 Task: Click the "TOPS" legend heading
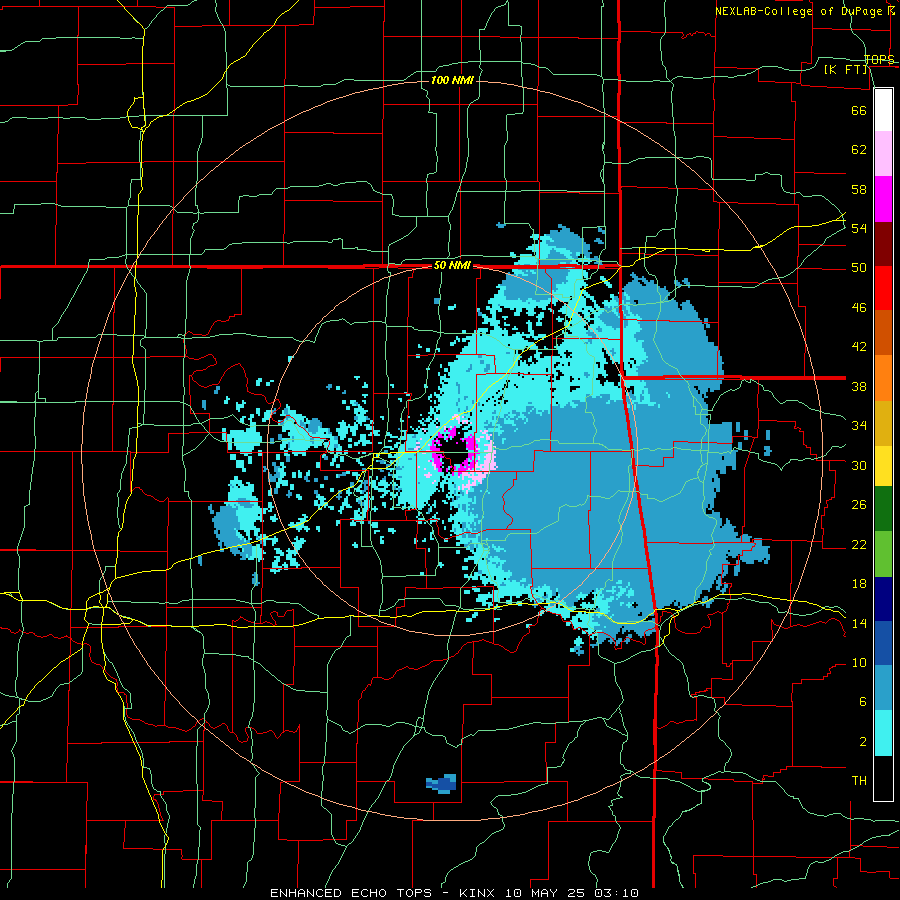pos(879,59)
